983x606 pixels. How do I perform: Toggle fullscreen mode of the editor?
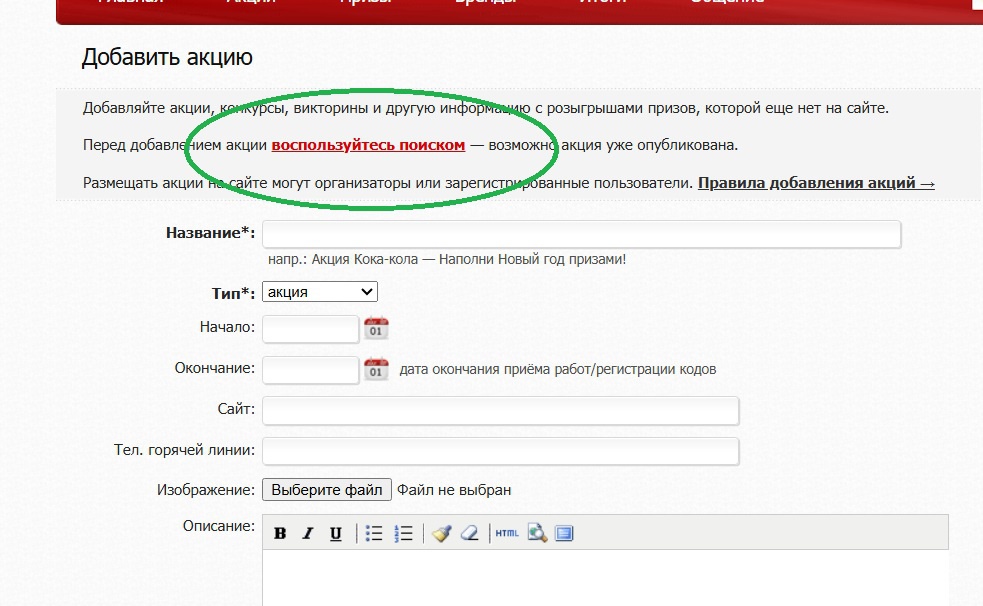[x=564, y=534]
